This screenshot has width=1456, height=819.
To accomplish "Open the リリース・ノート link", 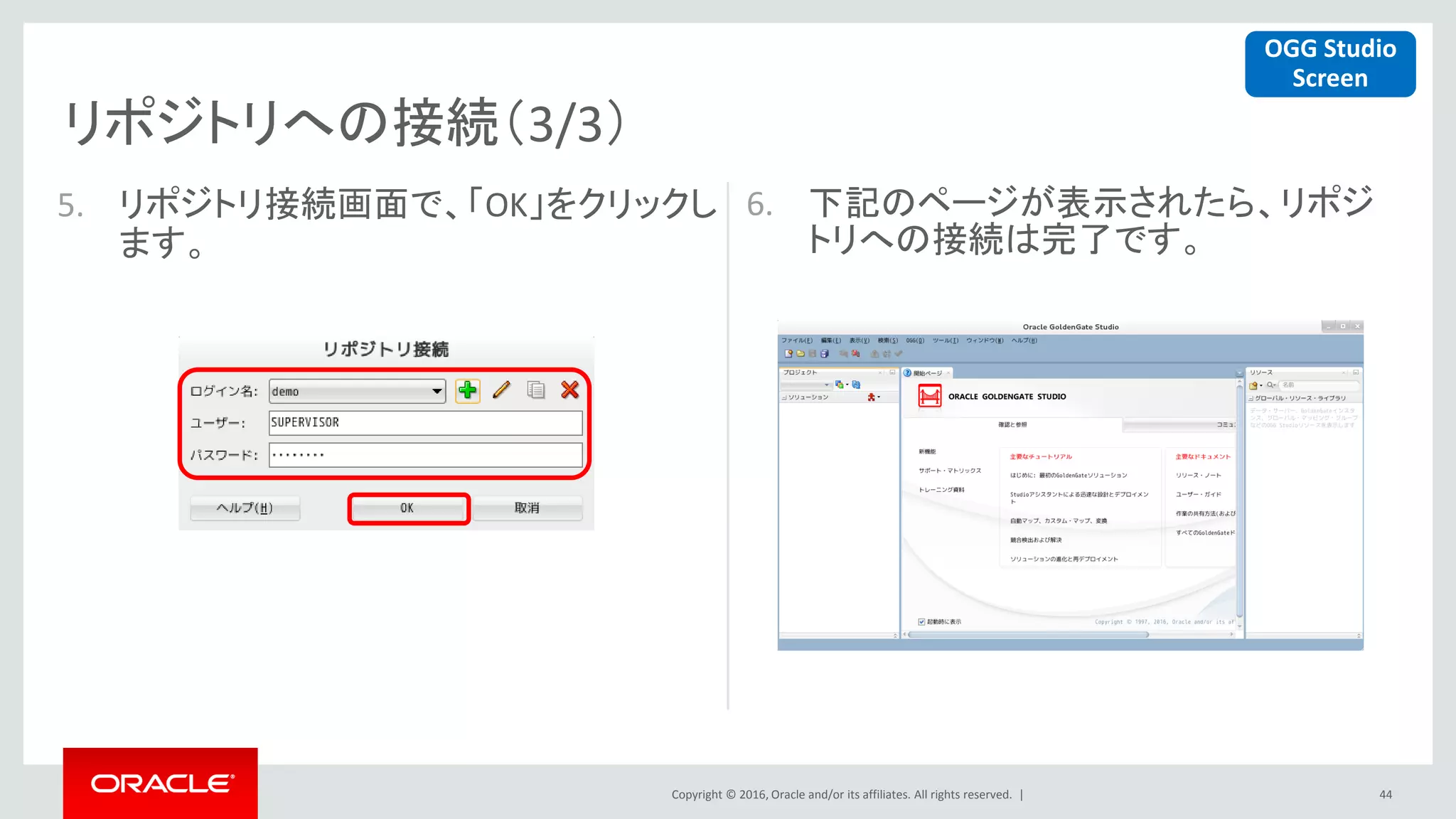I will pyautogui.click(x=1198, y=476).
